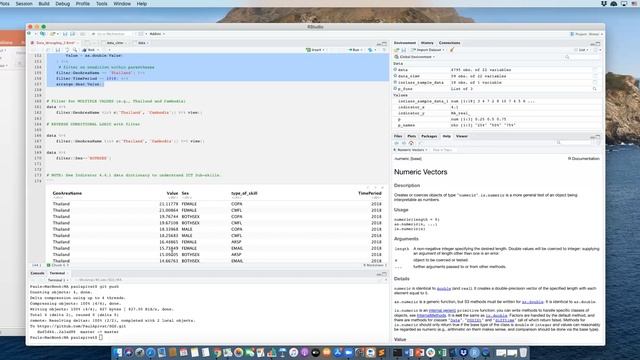Open the Project dropdown at top right
This screenshot has width=640, height=360.
(586, 34)
